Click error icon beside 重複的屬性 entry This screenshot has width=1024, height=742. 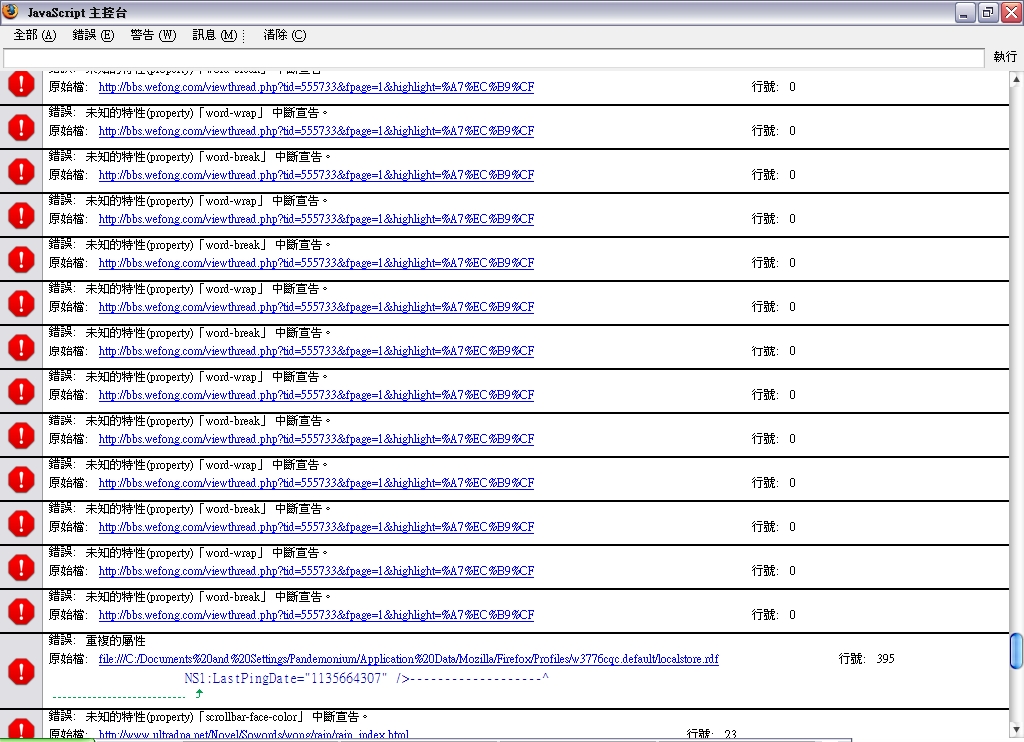coord(20,670)
